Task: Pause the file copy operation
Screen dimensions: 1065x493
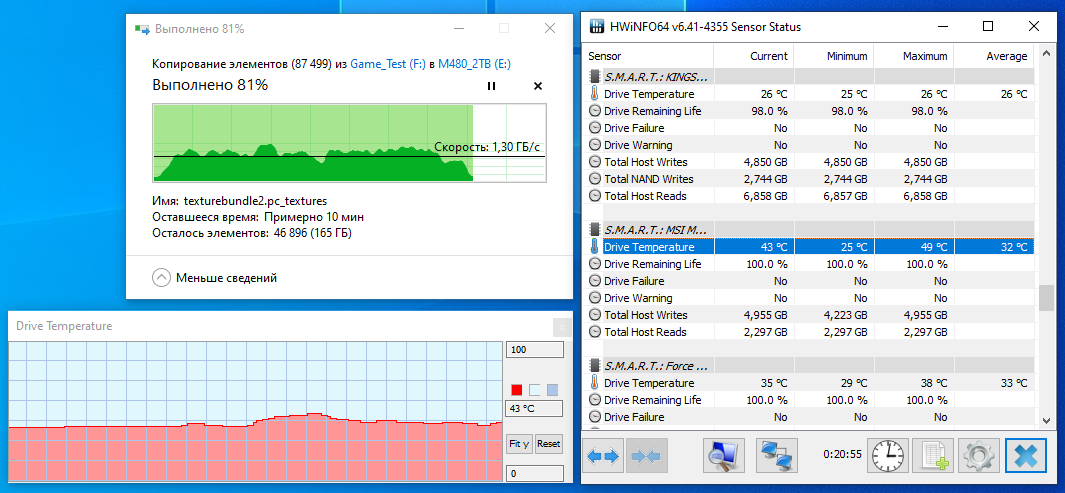Action: 491,86
